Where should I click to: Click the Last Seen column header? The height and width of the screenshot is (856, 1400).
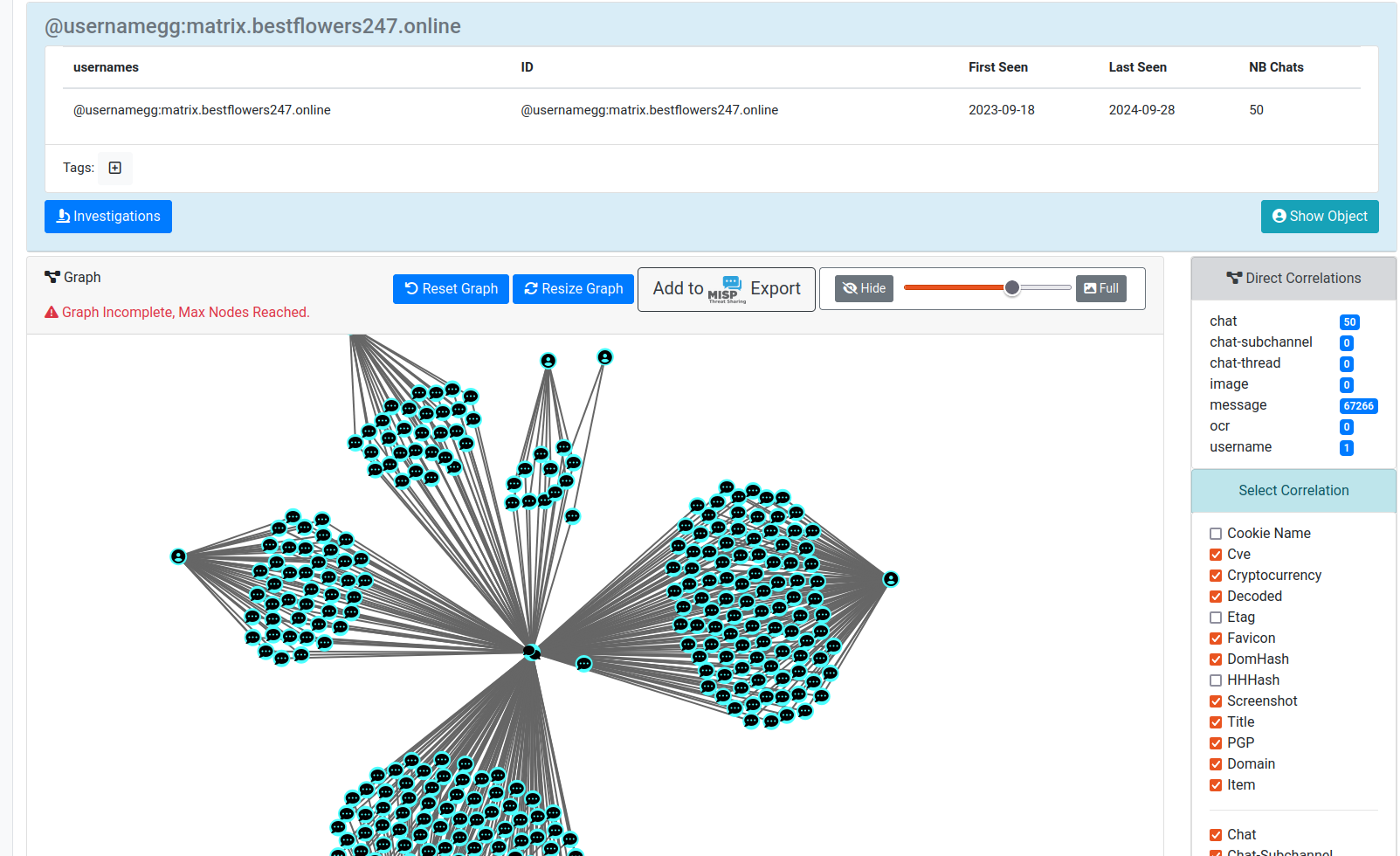[1138, 67]
